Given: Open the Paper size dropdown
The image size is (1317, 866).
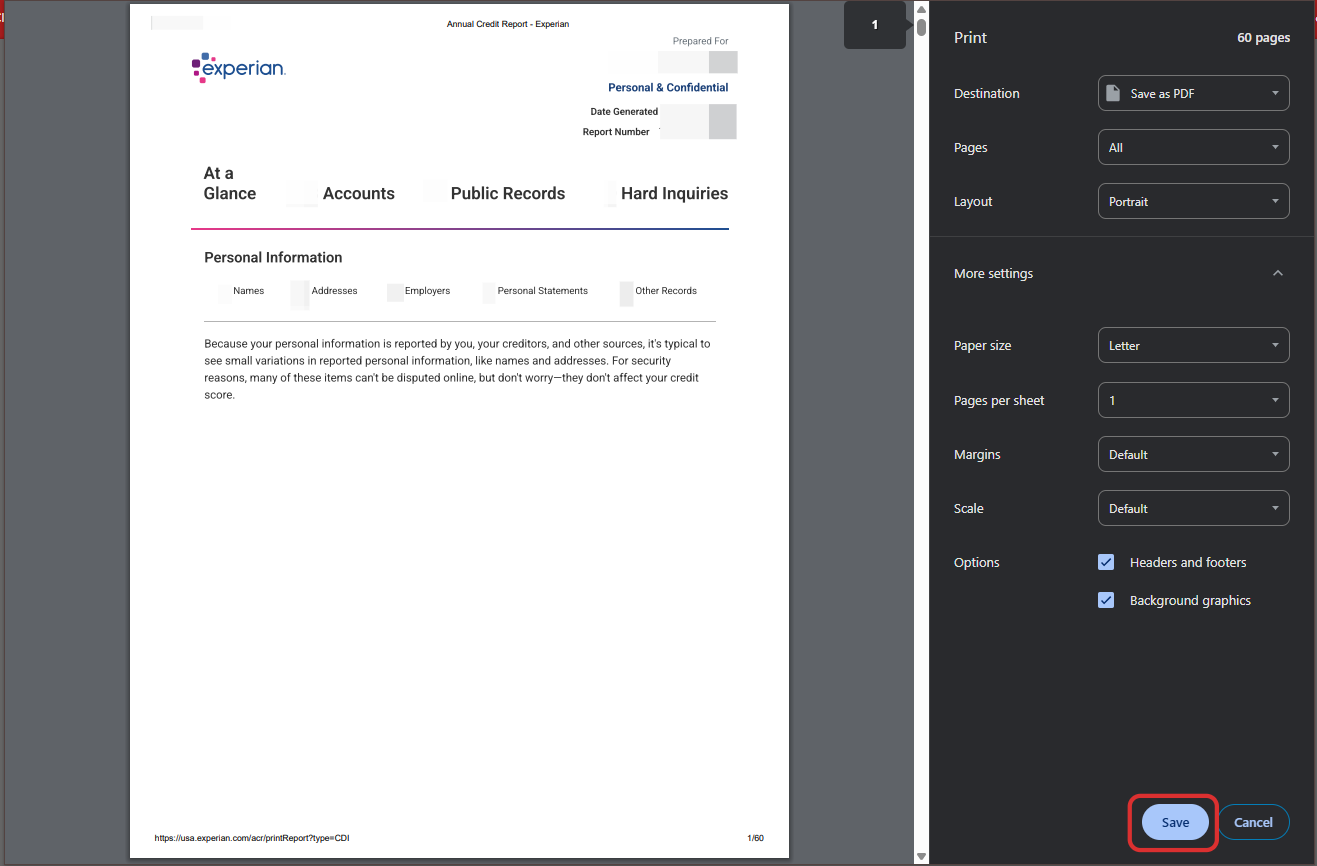Looking at the screenshot, I should point(1193,345).
